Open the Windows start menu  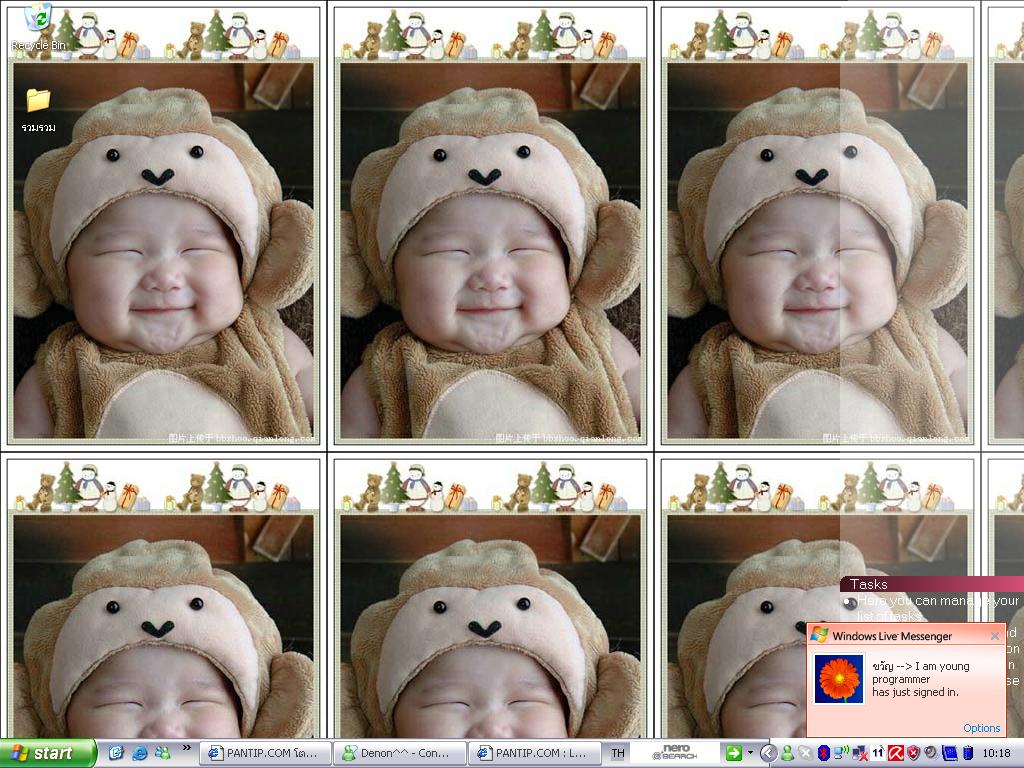point(47,753)
